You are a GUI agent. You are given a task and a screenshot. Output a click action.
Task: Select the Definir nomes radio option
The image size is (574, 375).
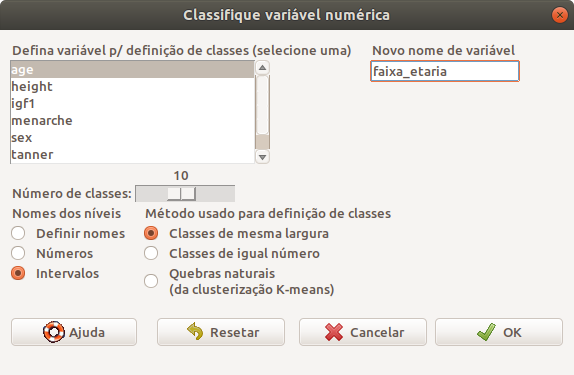tap(18, 233)
